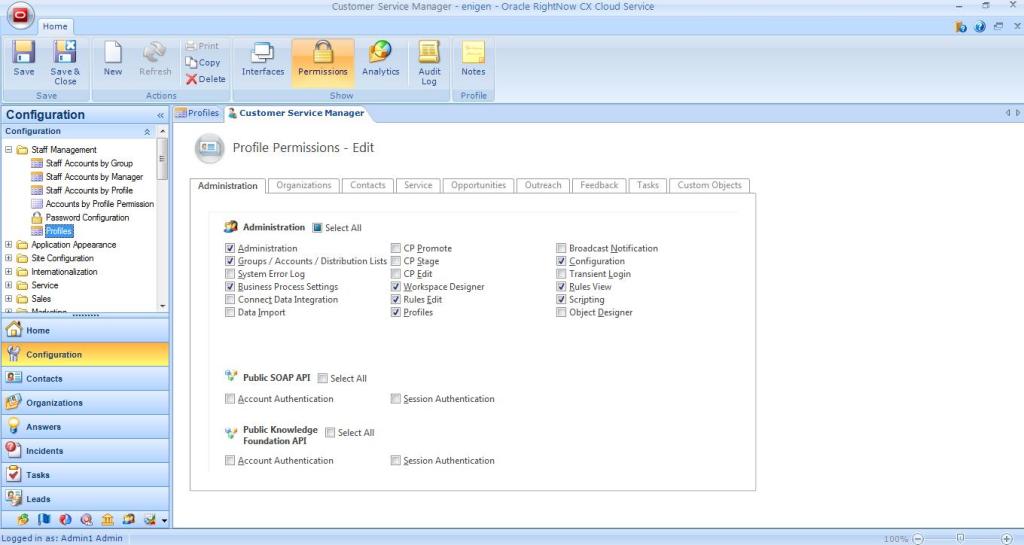Uncheck the Workspace Designer permission

tap(396, 287)
